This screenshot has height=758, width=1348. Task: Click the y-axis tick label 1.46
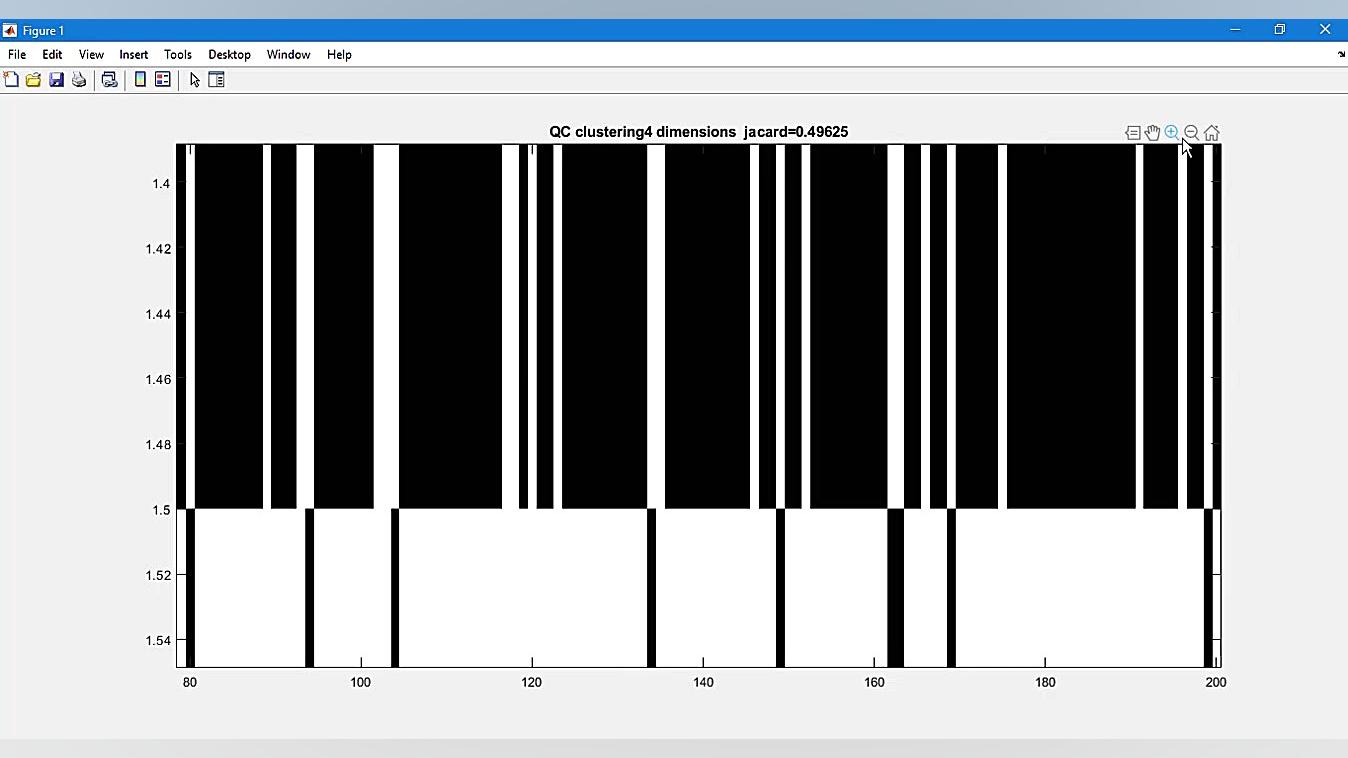coord(158,379)
